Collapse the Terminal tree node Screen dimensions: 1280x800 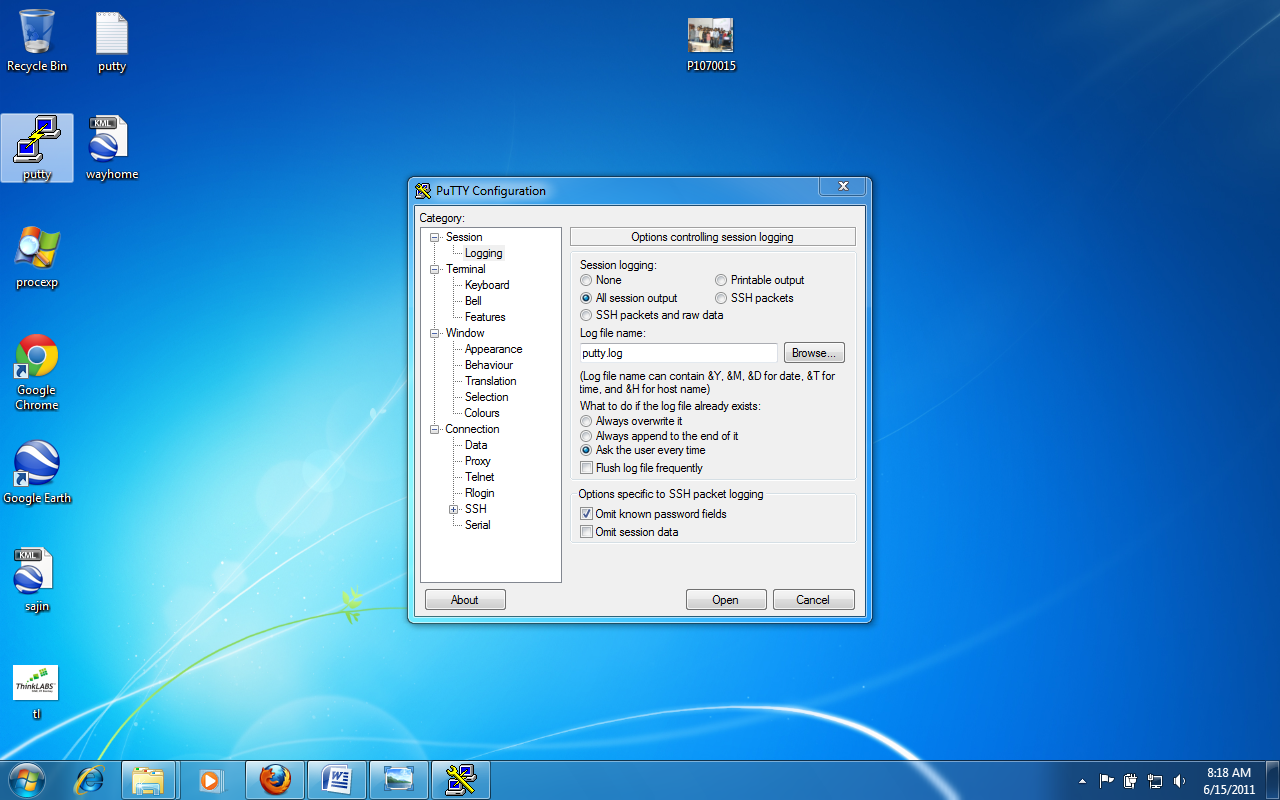(x=435, y=269)
